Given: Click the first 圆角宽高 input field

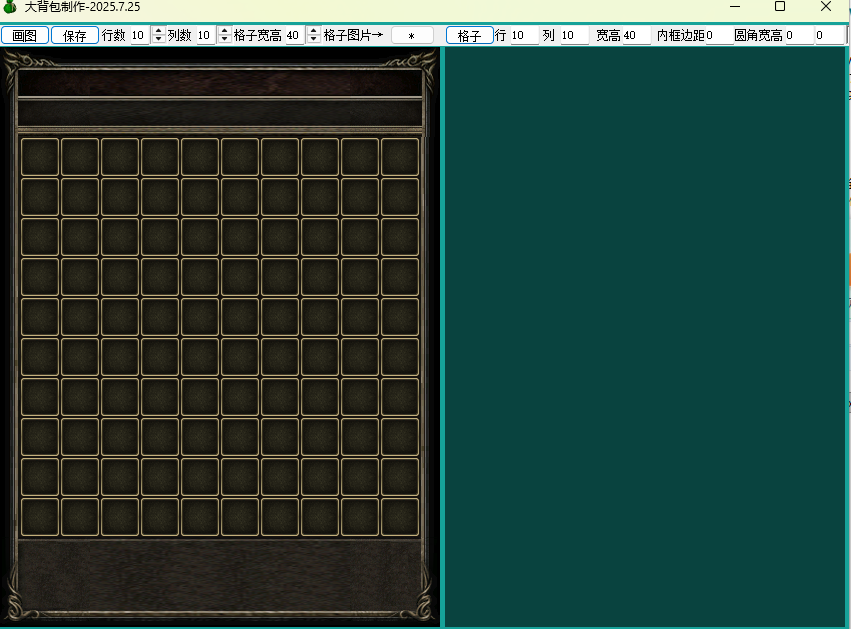Looking at the screenshot, I should coord(799,35).
